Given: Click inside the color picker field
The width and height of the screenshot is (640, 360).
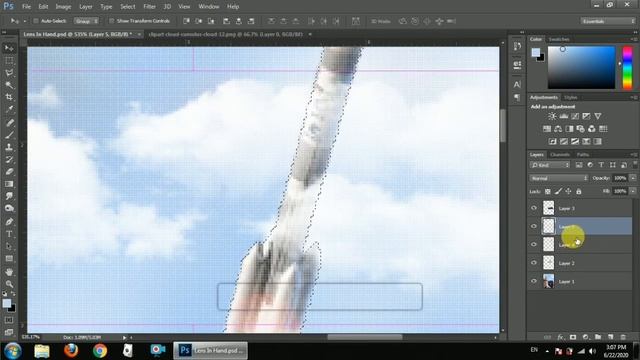Looking at the screenshot, I should [x=581, y=67].
